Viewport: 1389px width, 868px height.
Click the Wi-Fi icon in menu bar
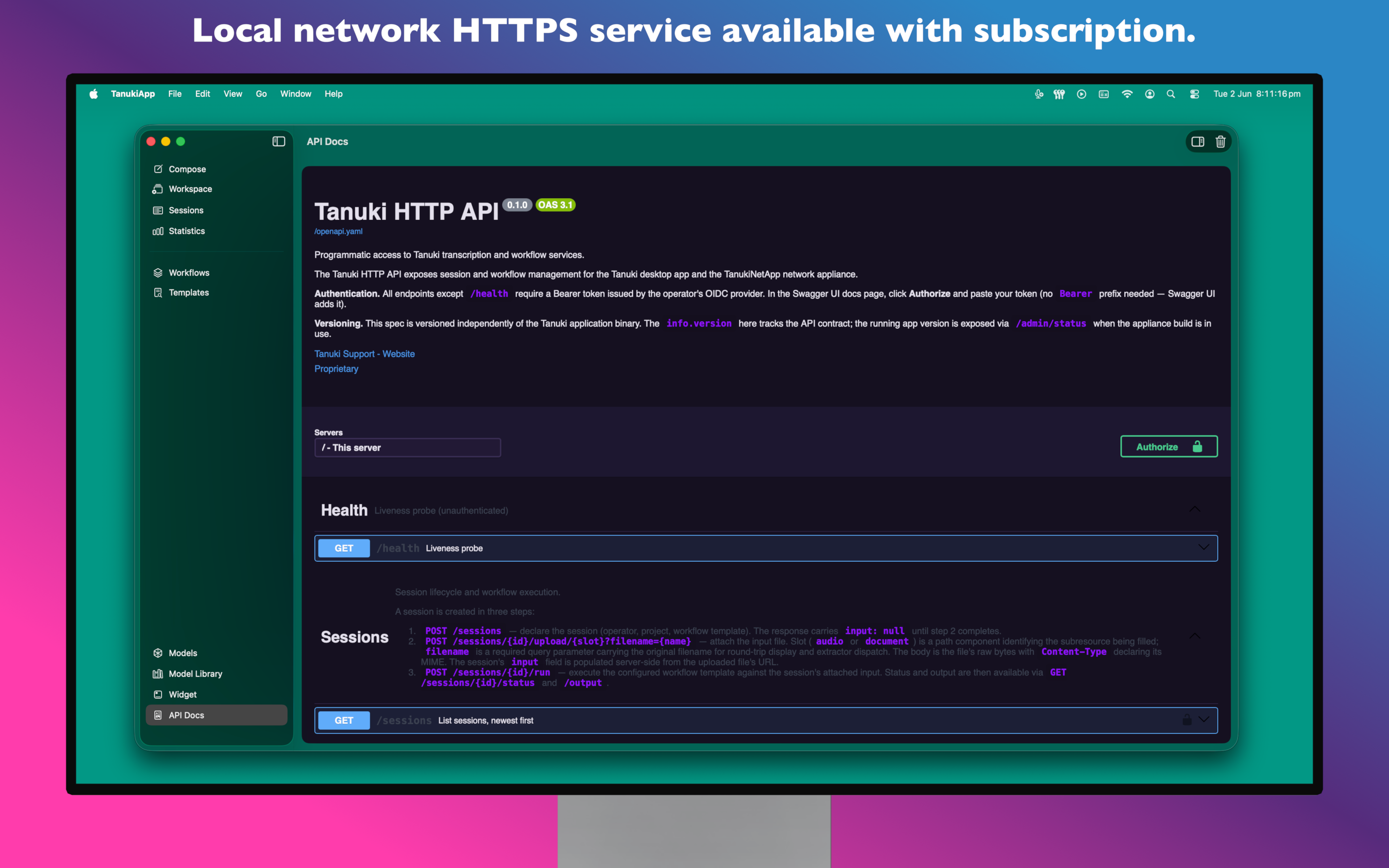[x=1127, y=94]
